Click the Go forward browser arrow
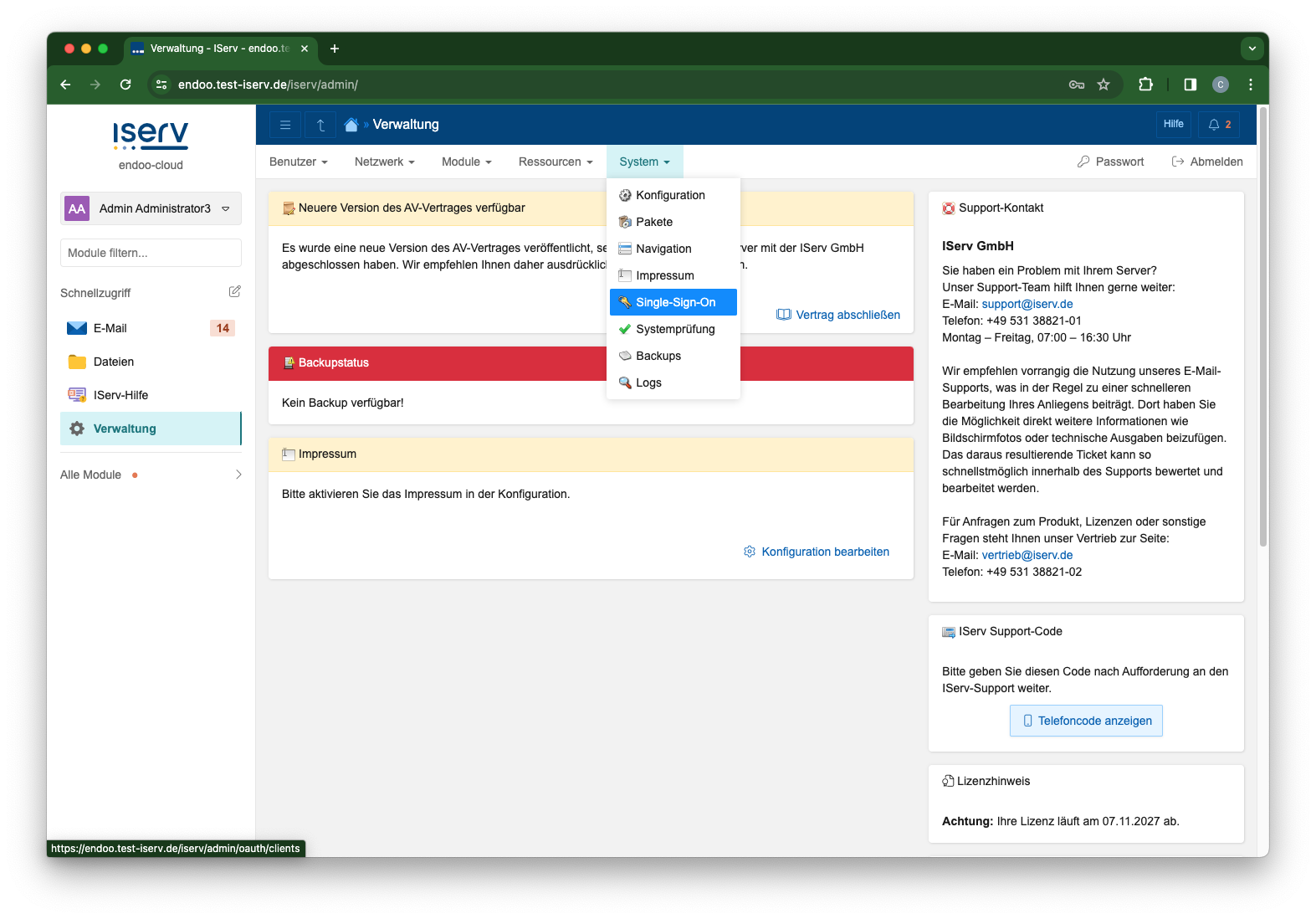 coord(95,85)
